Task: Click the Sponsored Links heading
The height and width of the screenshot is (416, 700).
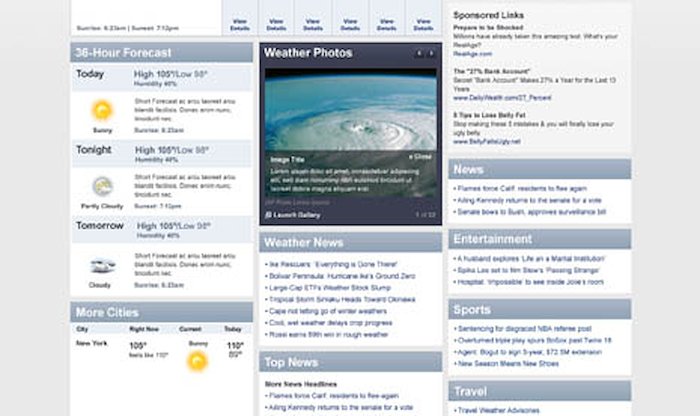Action: (x=488, y=15)
